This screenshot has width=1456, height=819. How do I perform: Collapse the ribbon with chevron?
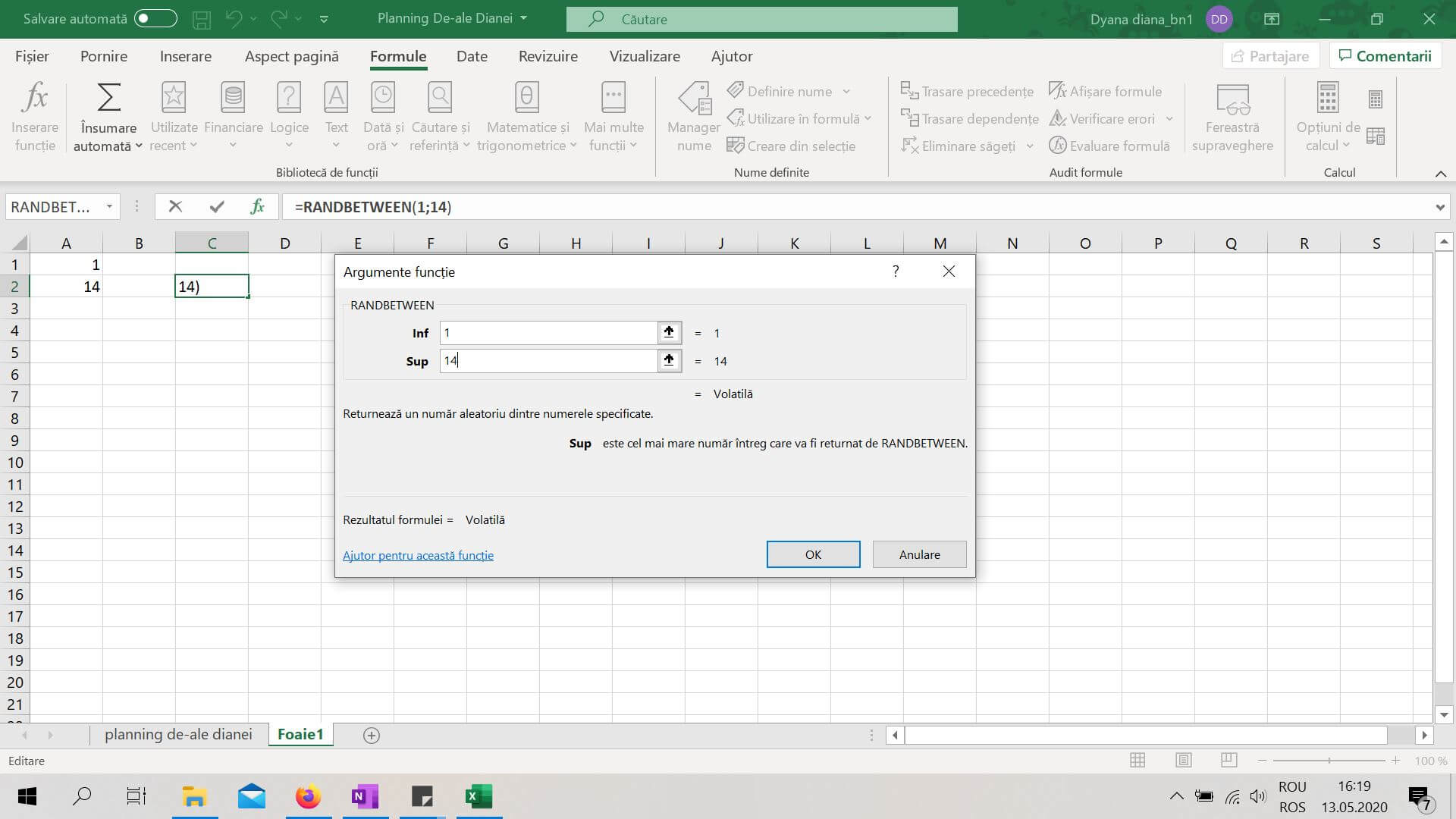click(1440, 174)
